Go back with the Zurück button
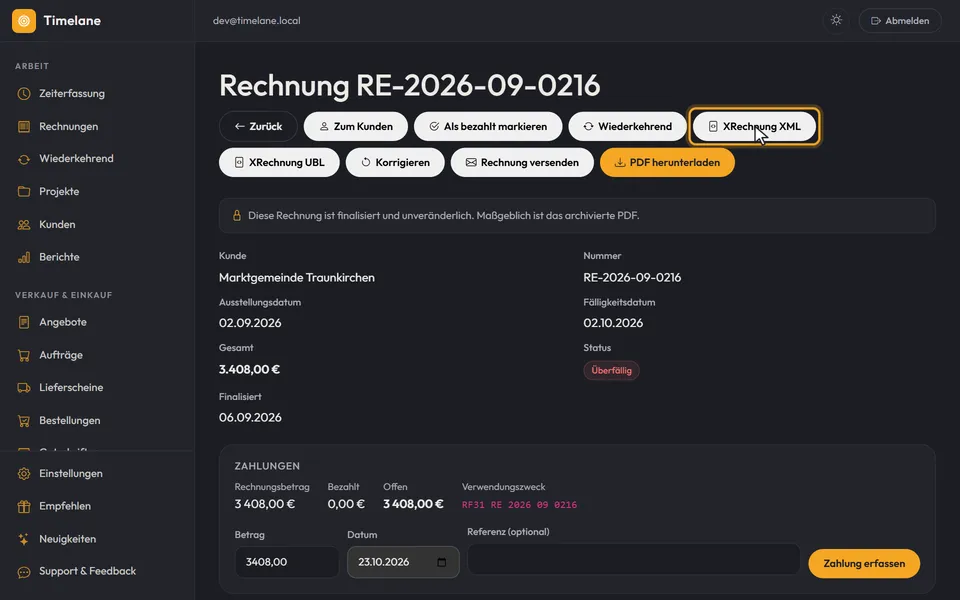The height and width of the screenshot is (600, 960). (x=258, y=126)
